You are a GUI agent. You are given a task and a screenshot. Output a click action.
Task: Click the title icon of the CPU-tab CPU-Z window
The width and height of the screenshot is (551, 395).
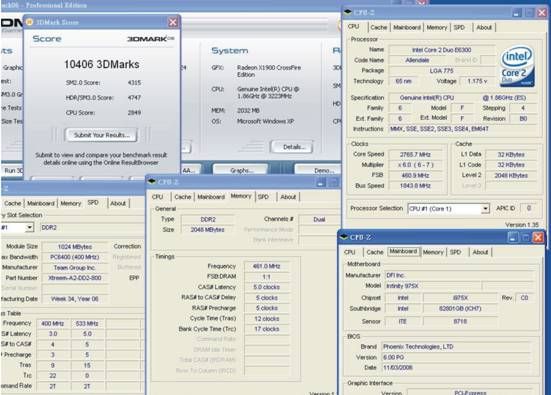click(348, 12)
